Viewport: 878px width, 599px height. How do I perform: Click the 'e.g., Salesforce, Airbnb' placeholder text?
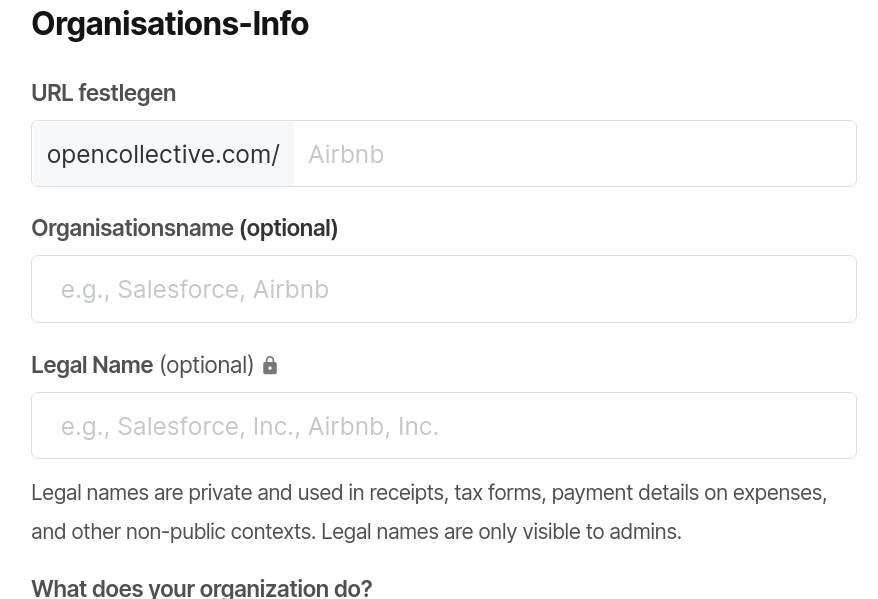point(194,289)
